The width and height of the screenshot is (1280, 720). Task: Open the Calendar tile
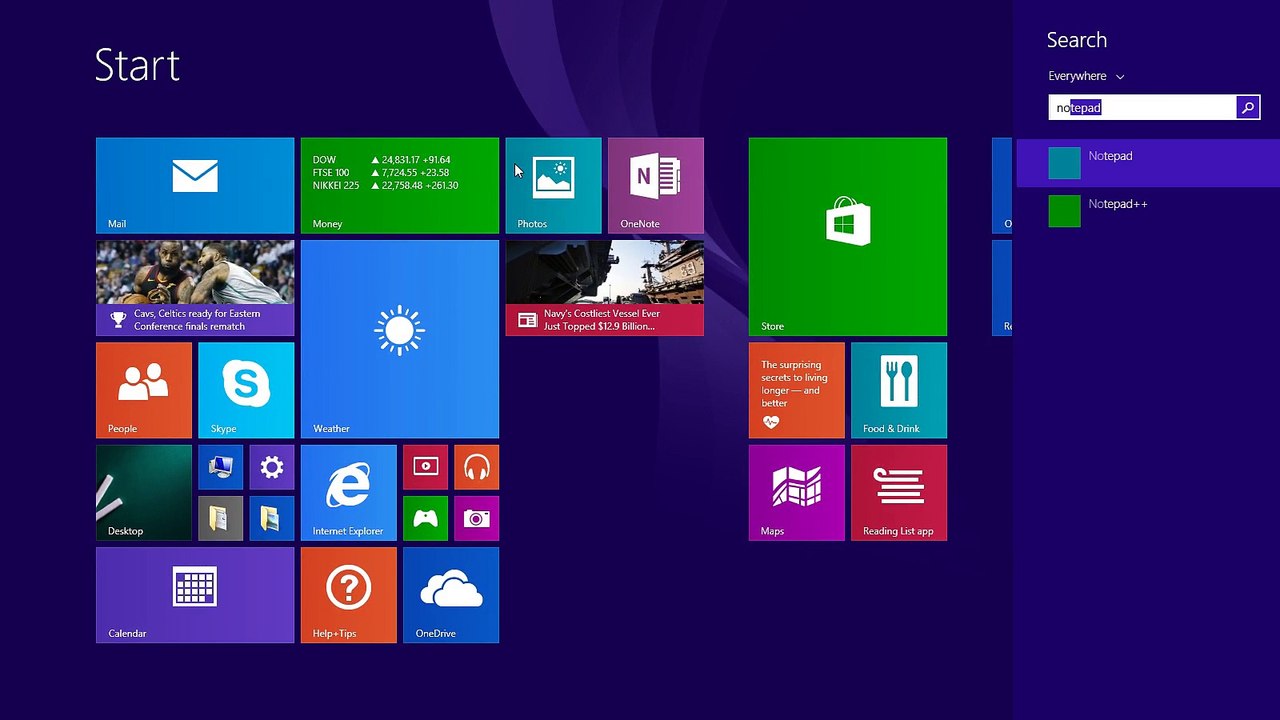[195, 595]
